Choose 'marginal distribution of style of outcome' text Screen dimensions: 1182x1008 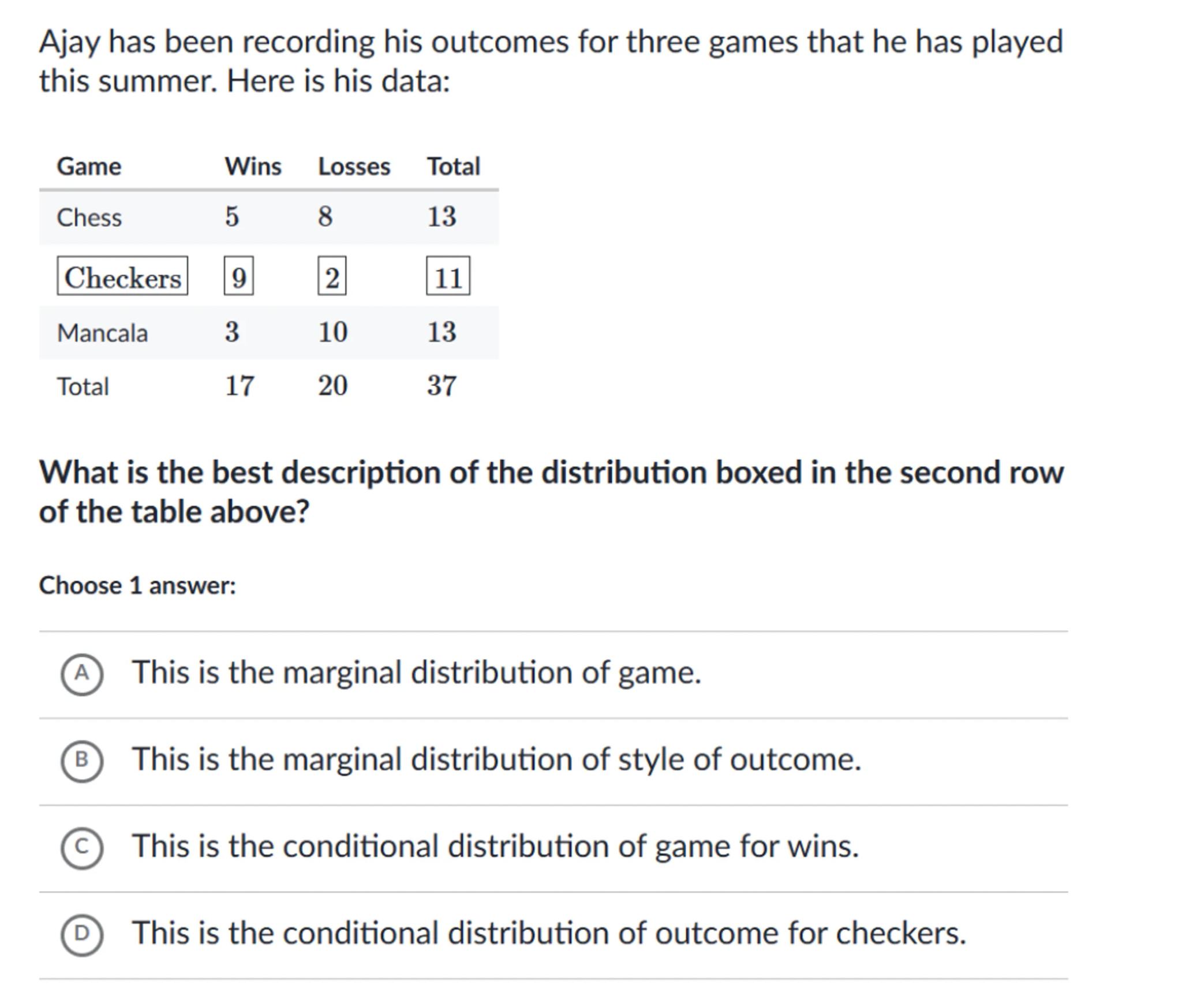496,759
